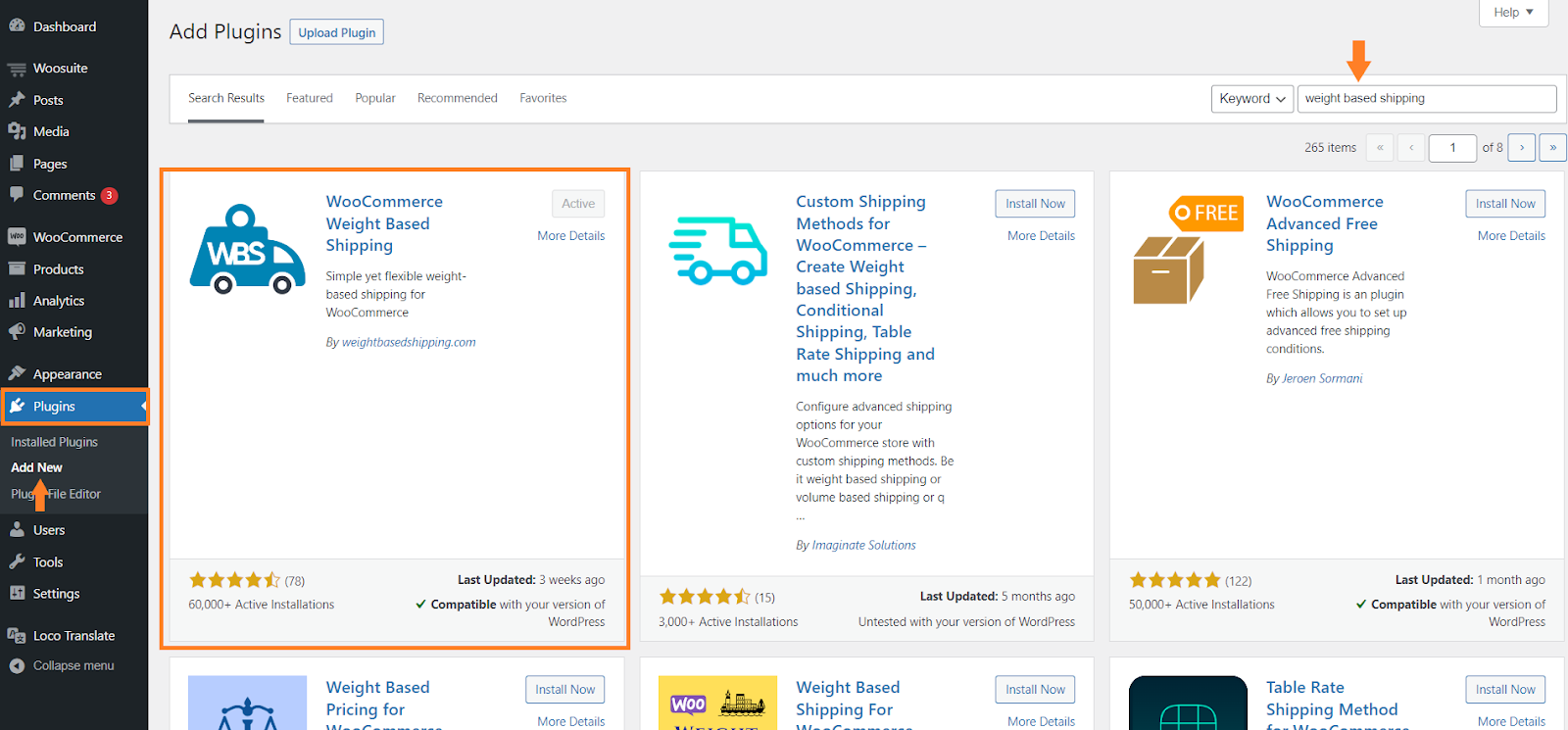Install Table Rate Shipping Method plugin
This screenshot has height=730, width=1568.
(1505, 690)
